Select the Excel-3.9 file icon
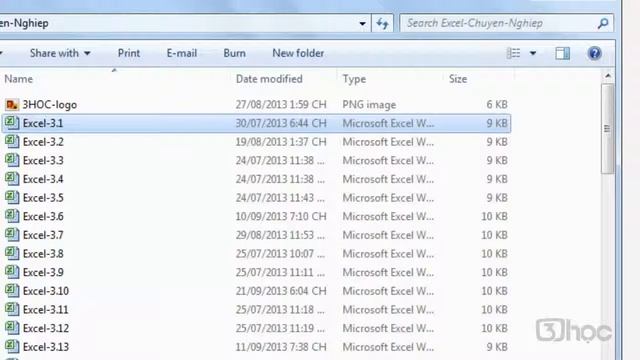Screen dimensions: 640x360 (12, 272)
